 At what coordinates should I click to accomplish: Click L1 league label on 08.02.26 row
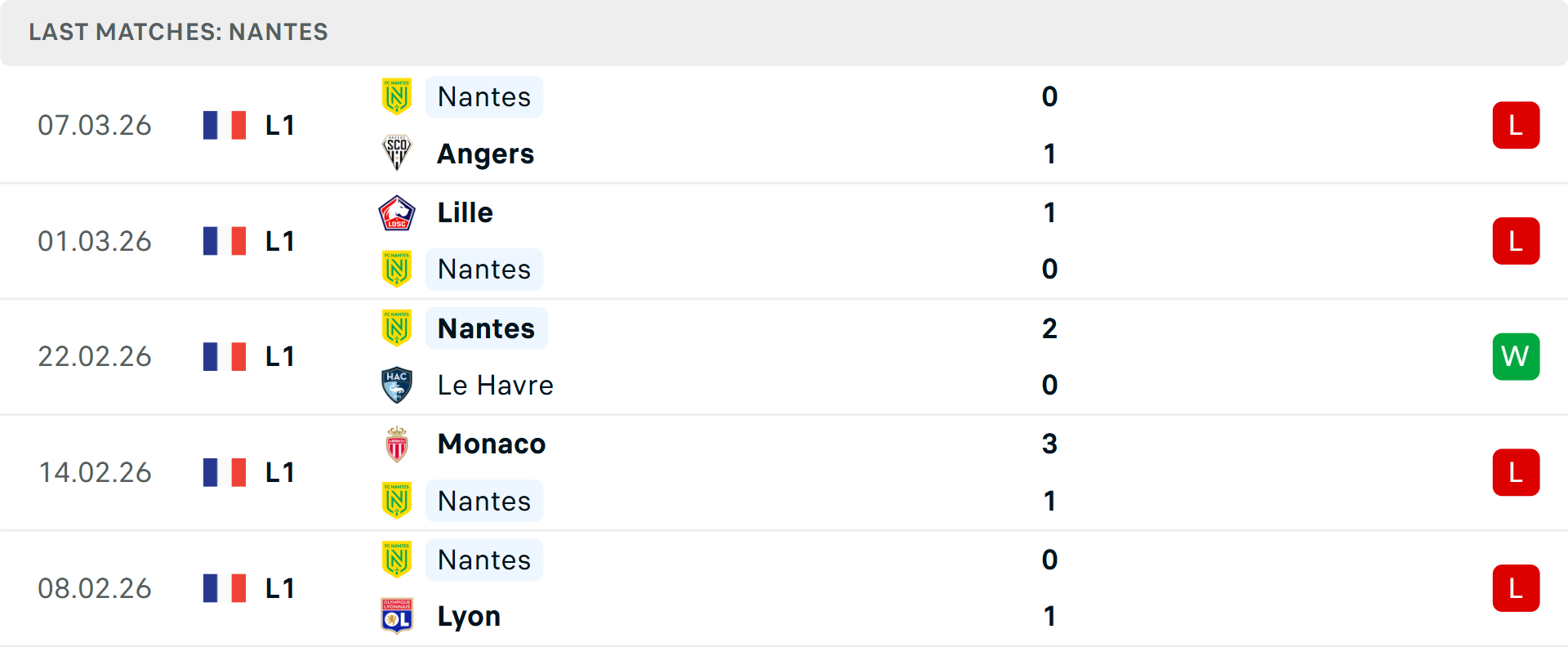(x=279, y=588)
